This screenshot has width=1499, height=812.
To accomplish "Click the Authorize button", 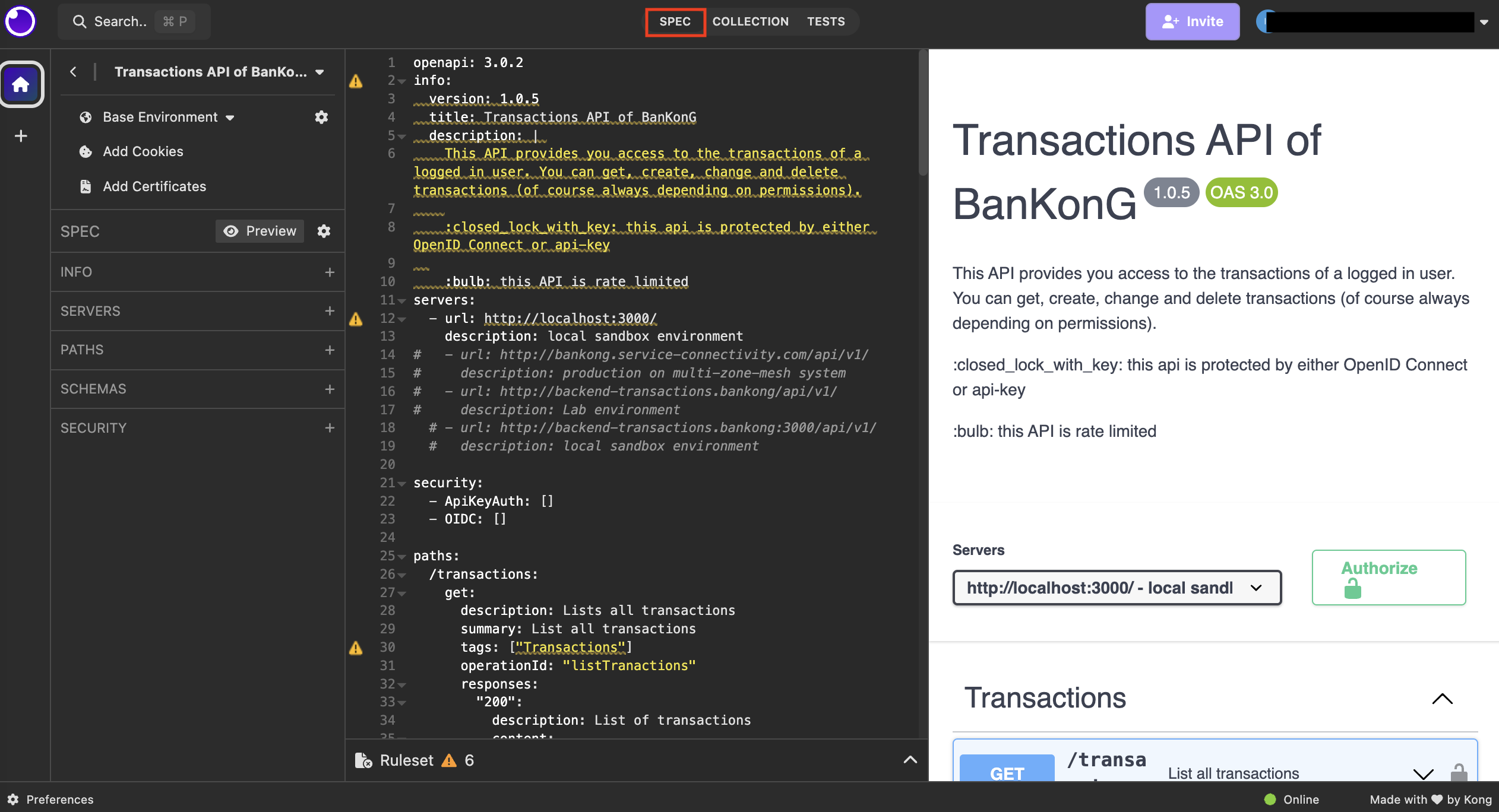I will coord(1388,577).
